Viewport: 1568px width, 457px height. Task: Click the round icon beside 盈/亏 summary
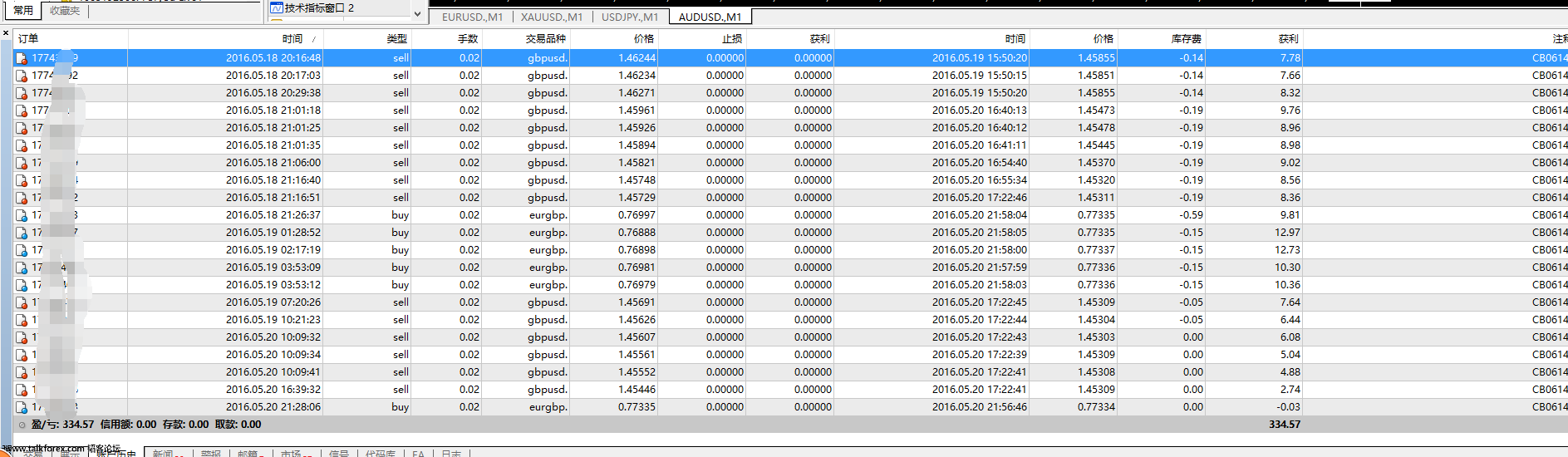[x=22, y=425]
